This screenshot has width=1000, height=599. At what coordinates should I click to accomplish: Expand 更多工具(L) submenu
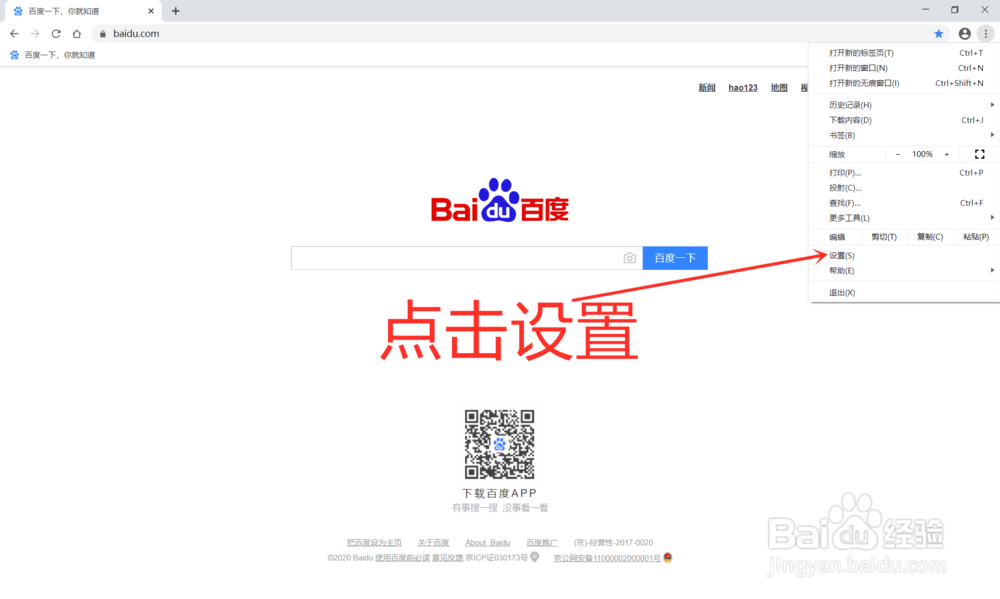pos(904,218)
